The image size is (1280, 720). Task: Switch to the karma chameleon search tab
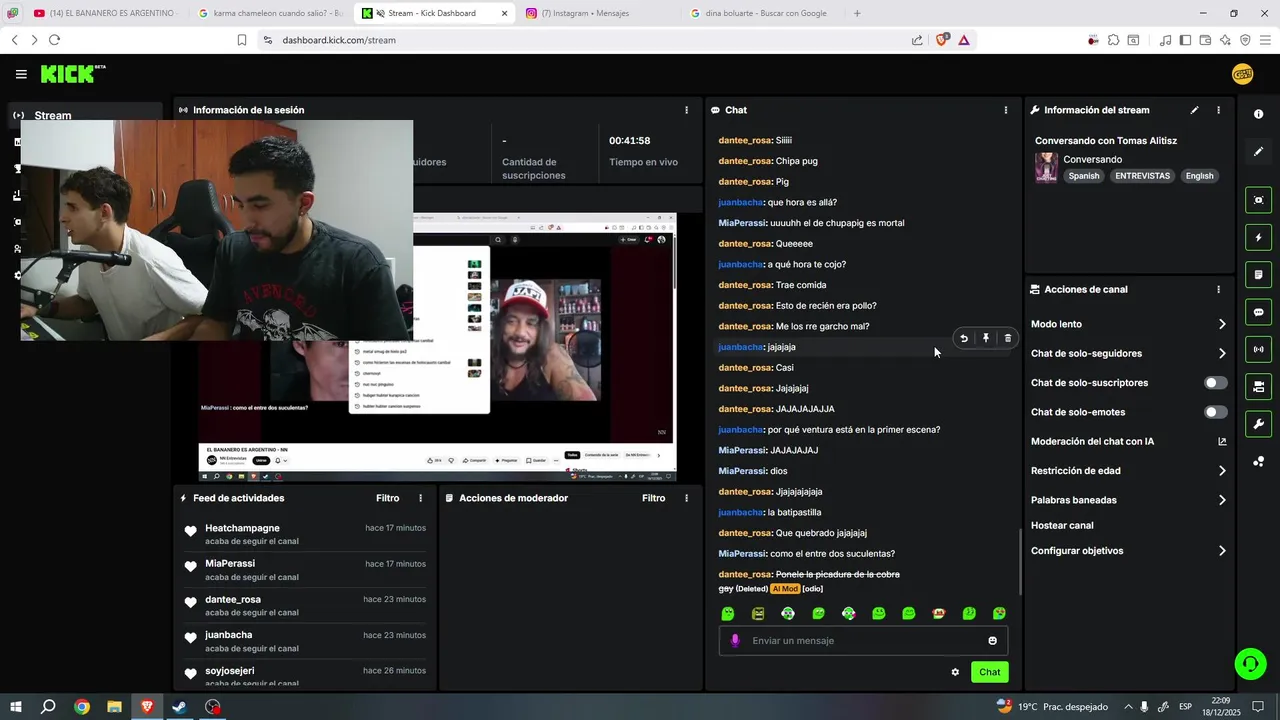(270, 13)
